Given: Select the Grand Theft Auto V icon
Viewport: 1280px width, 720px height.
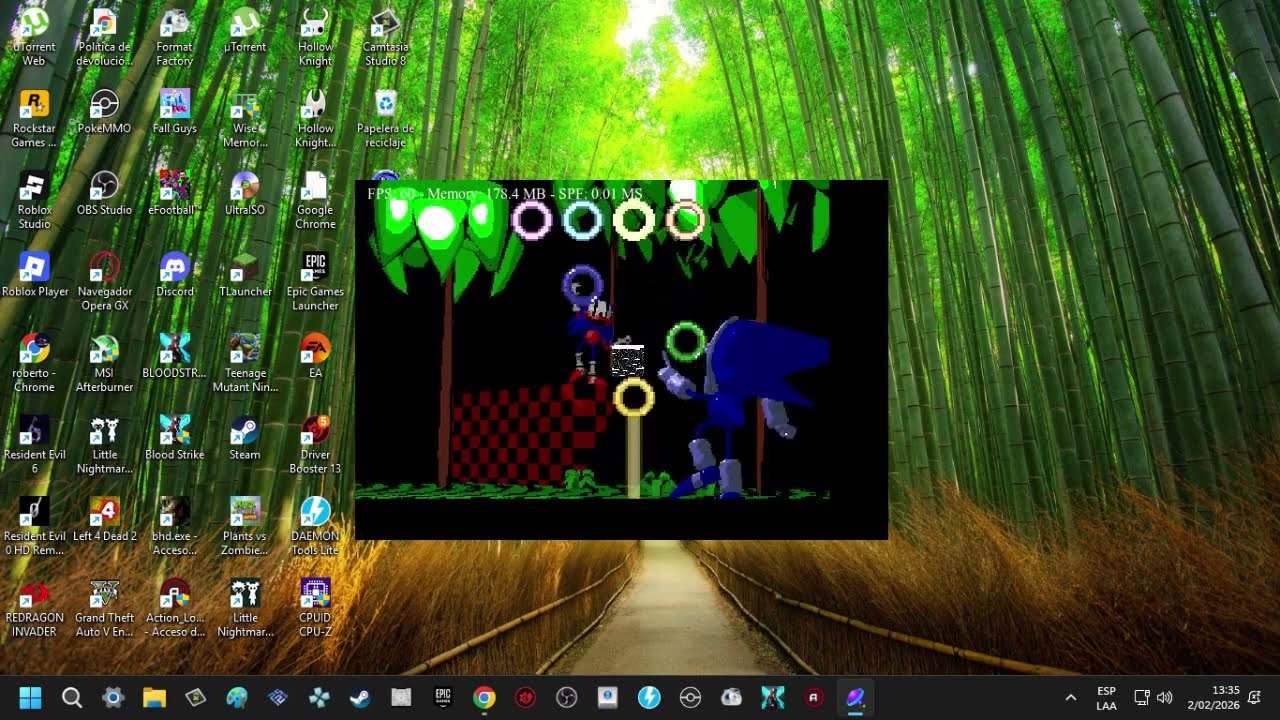Looking at the screenshot, I should pos(104,608).
